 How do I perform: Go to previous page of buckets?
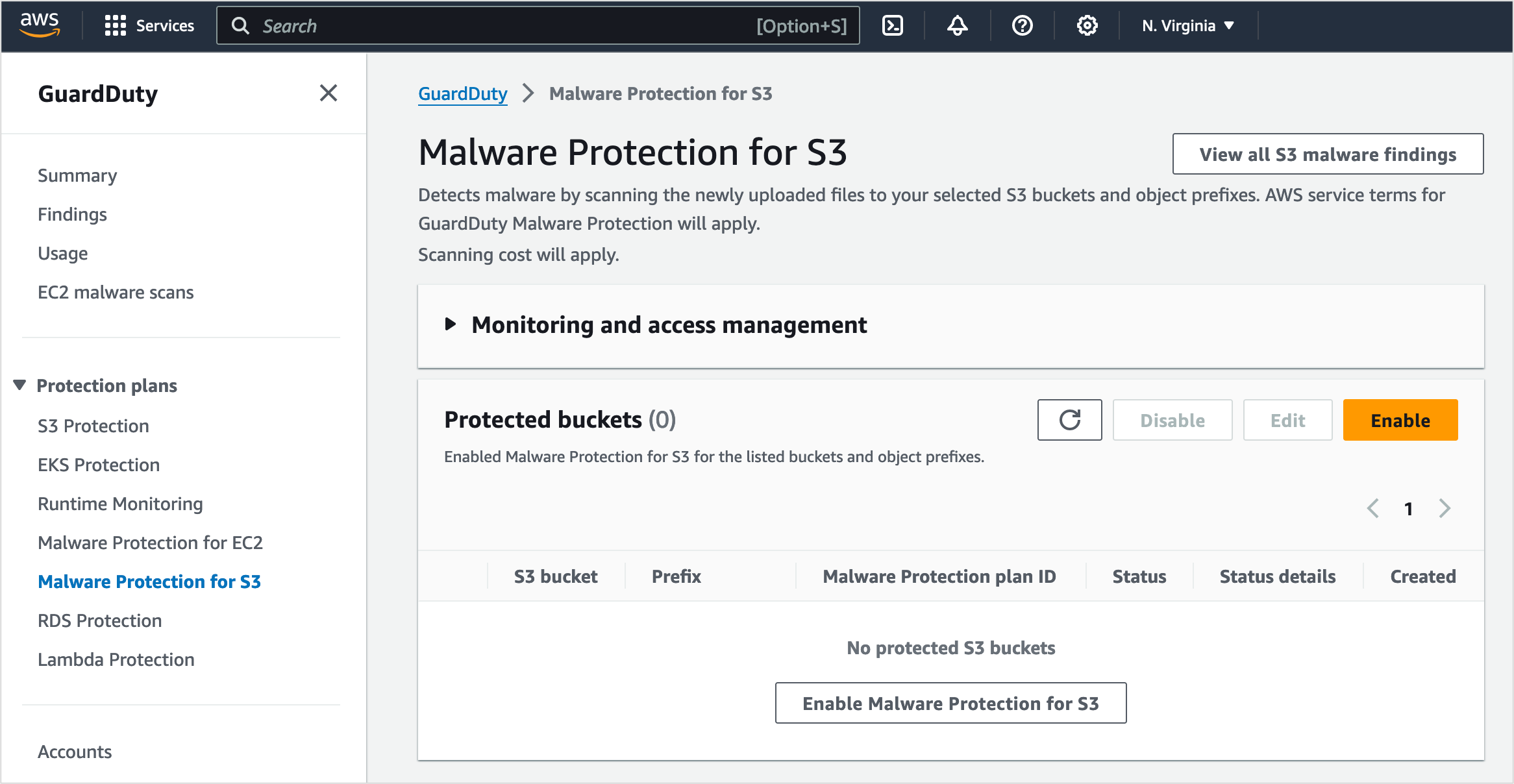pyautogui.click(x=1373, y=508)
